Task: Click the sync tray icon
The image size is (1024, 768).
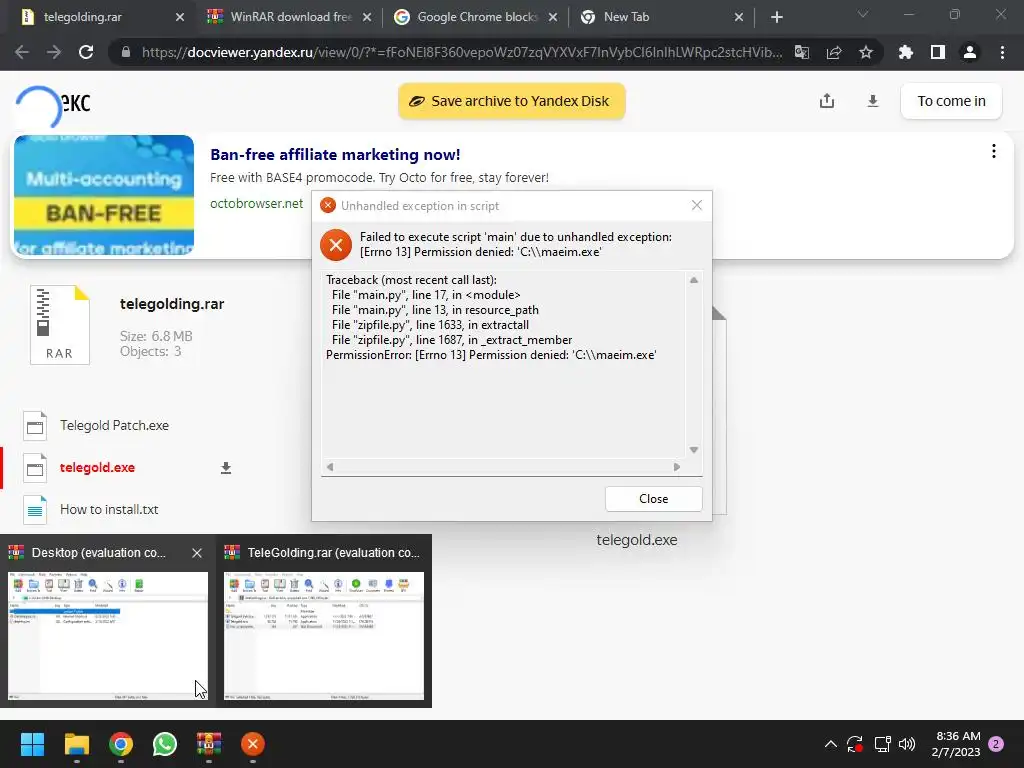Action: click(855, 744)
